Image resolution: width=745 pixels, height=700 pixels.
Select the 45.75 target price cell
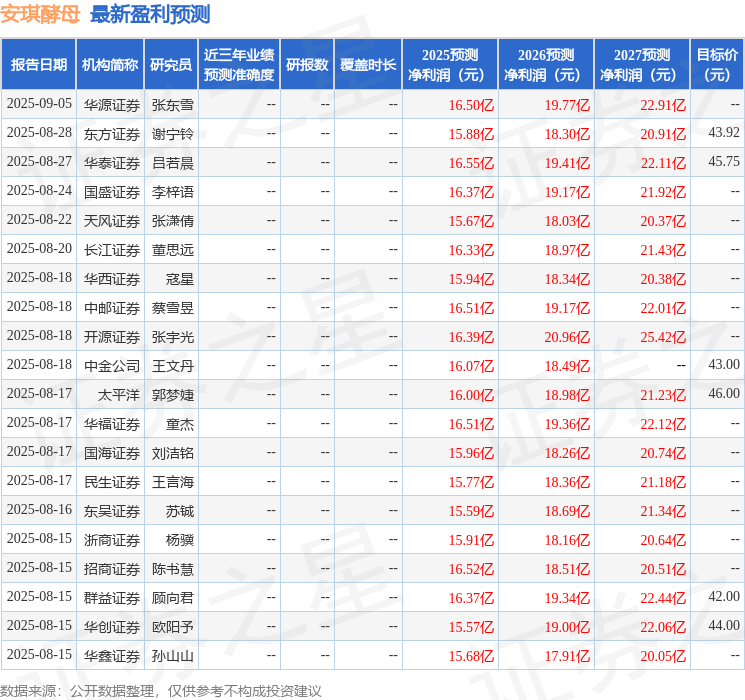(x=723, y=161)
